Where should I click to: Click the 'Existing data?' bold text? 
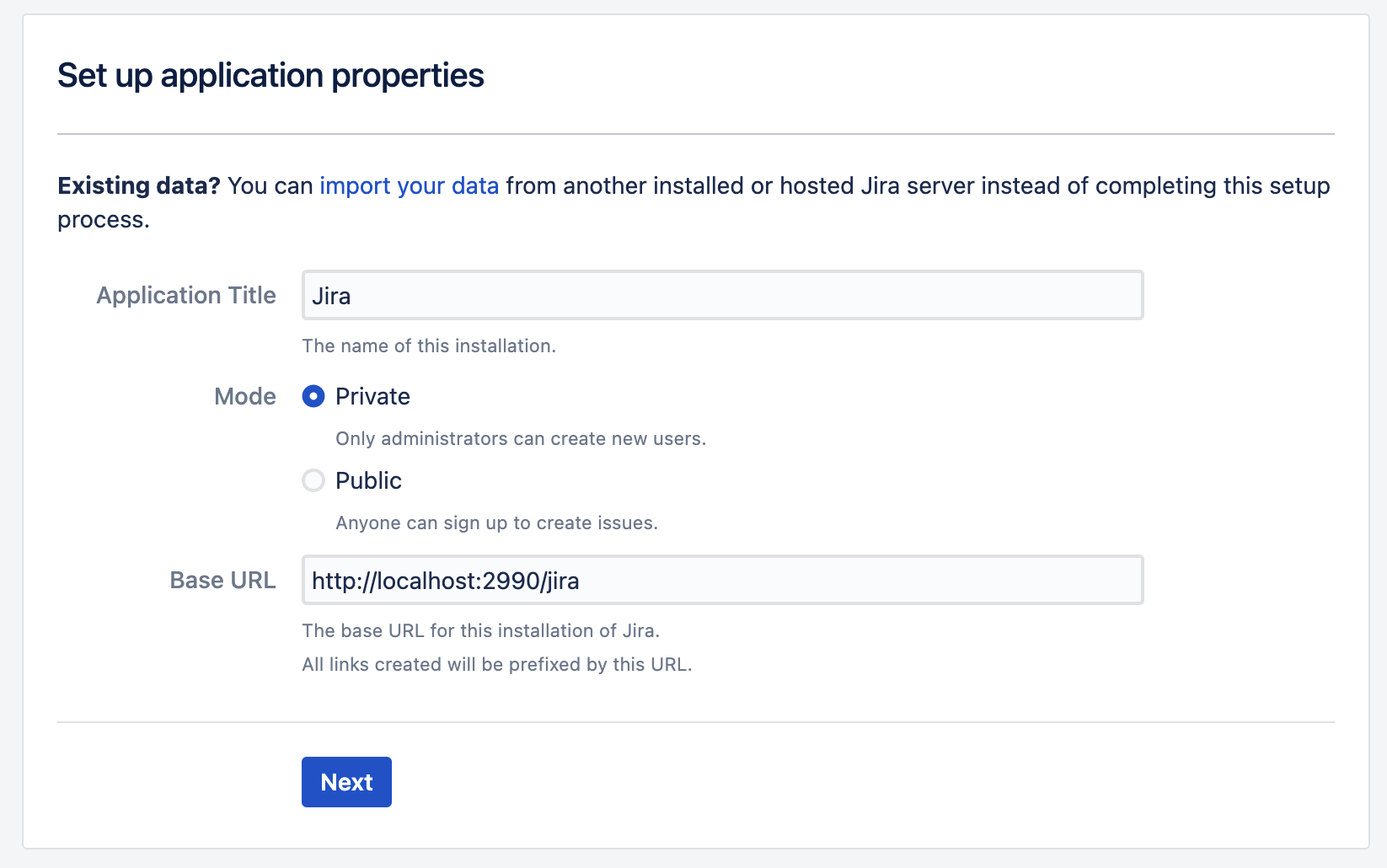pyautogui.click(x=139, y=185)
